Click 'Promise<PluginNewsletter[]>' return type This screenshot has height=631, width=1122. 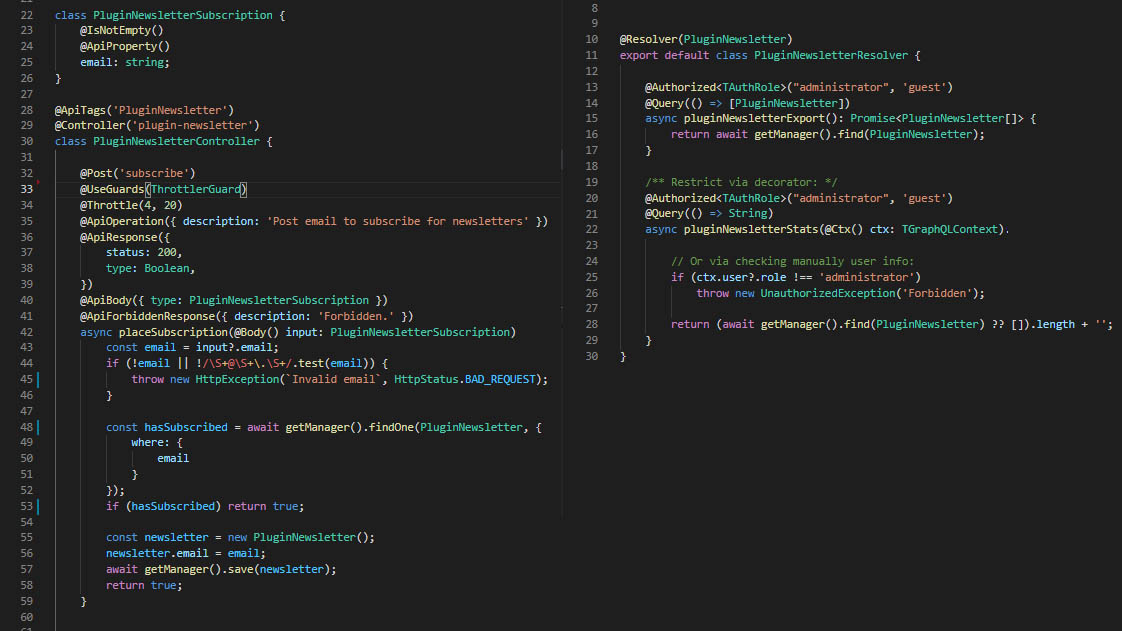tap(937, 119)
